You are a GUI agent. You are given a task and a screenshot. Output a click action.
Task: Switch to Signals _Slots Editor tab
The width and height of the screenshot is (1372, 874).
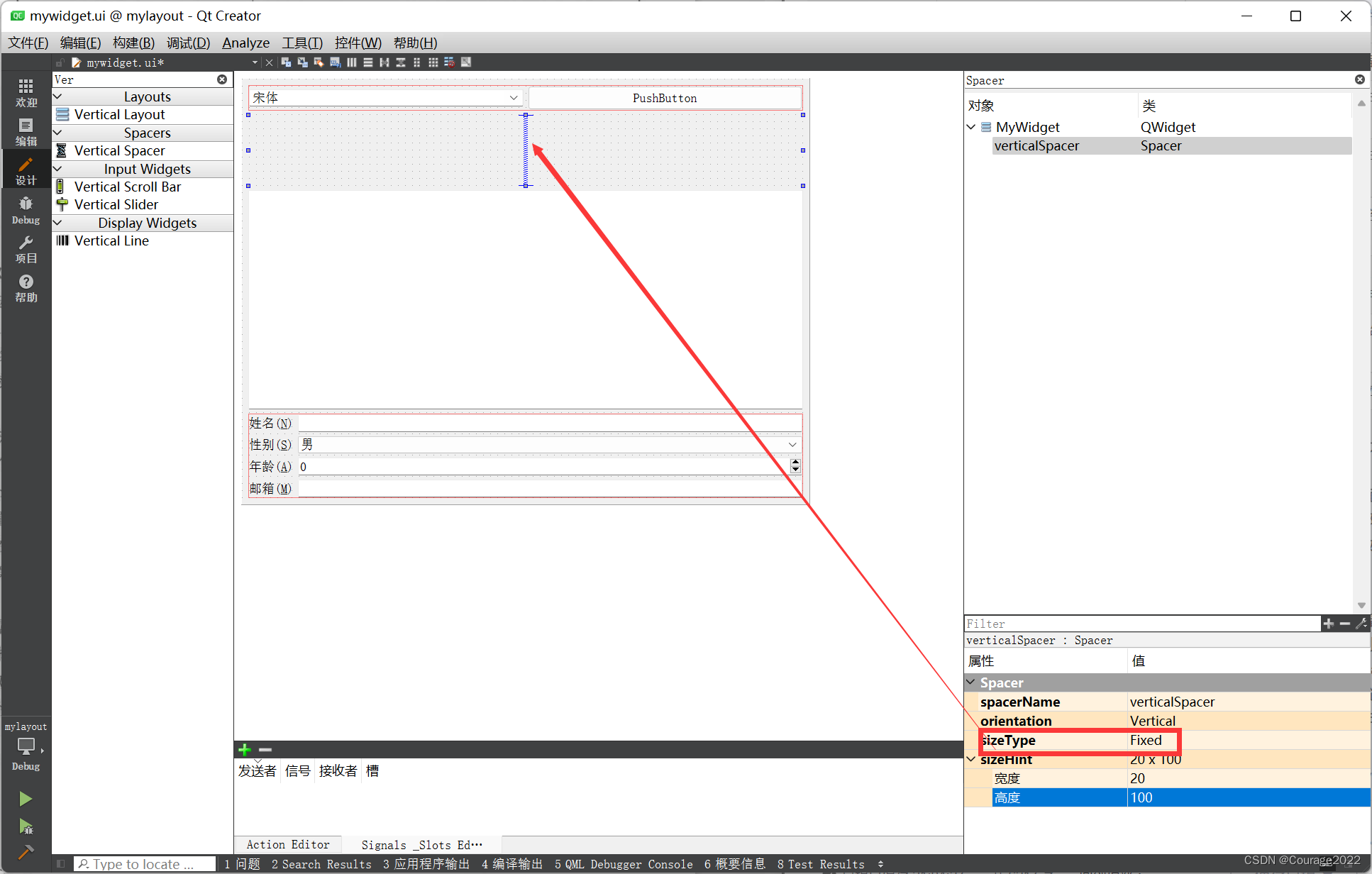421,844
